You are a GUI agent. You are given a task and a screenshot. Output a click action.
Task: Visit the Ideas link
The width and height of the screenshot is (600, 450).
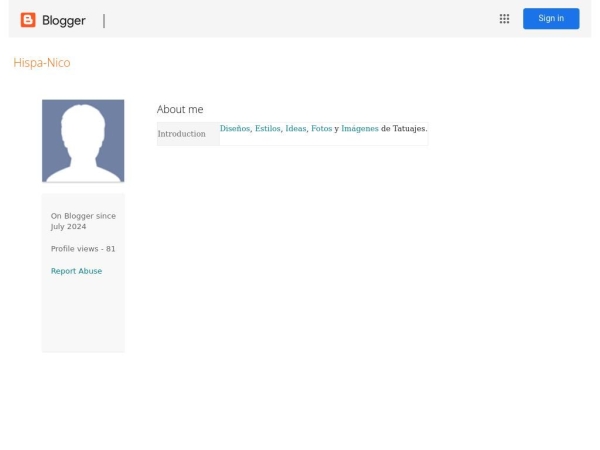[295, 129]
